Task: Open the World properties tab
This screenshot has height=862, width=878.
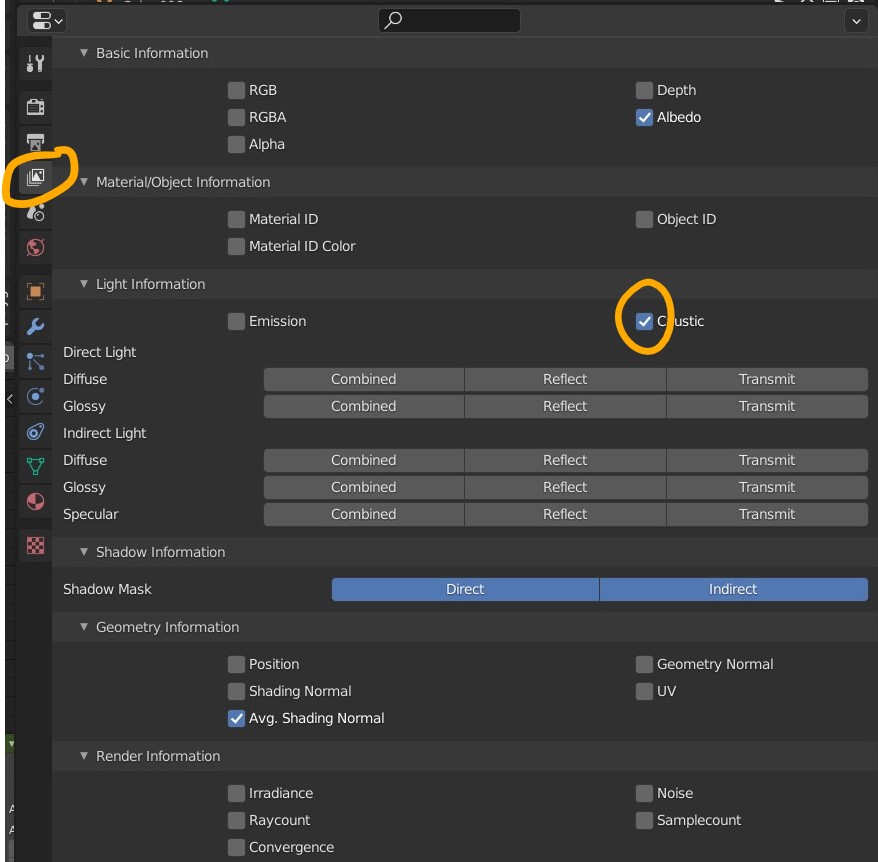Action: pyautogui.click(x=35, y=247)
